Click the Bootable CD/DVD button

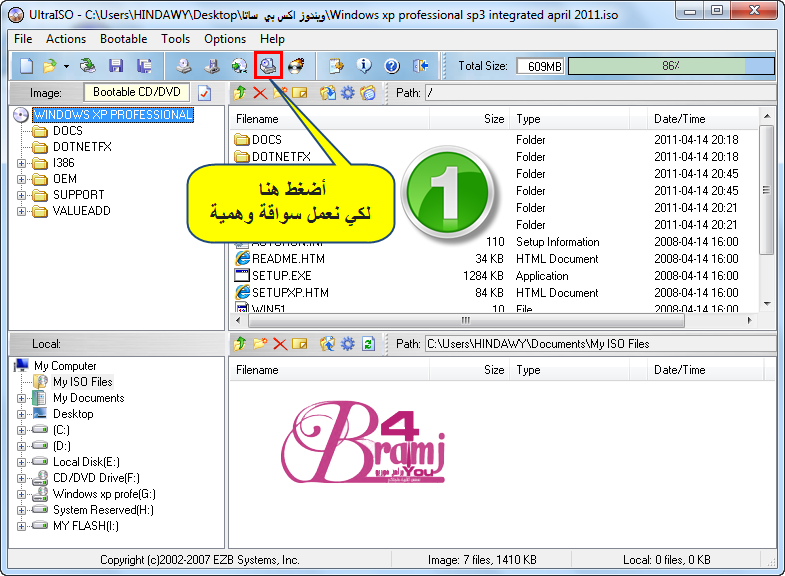pyautogui.click(x=136, y=92)
